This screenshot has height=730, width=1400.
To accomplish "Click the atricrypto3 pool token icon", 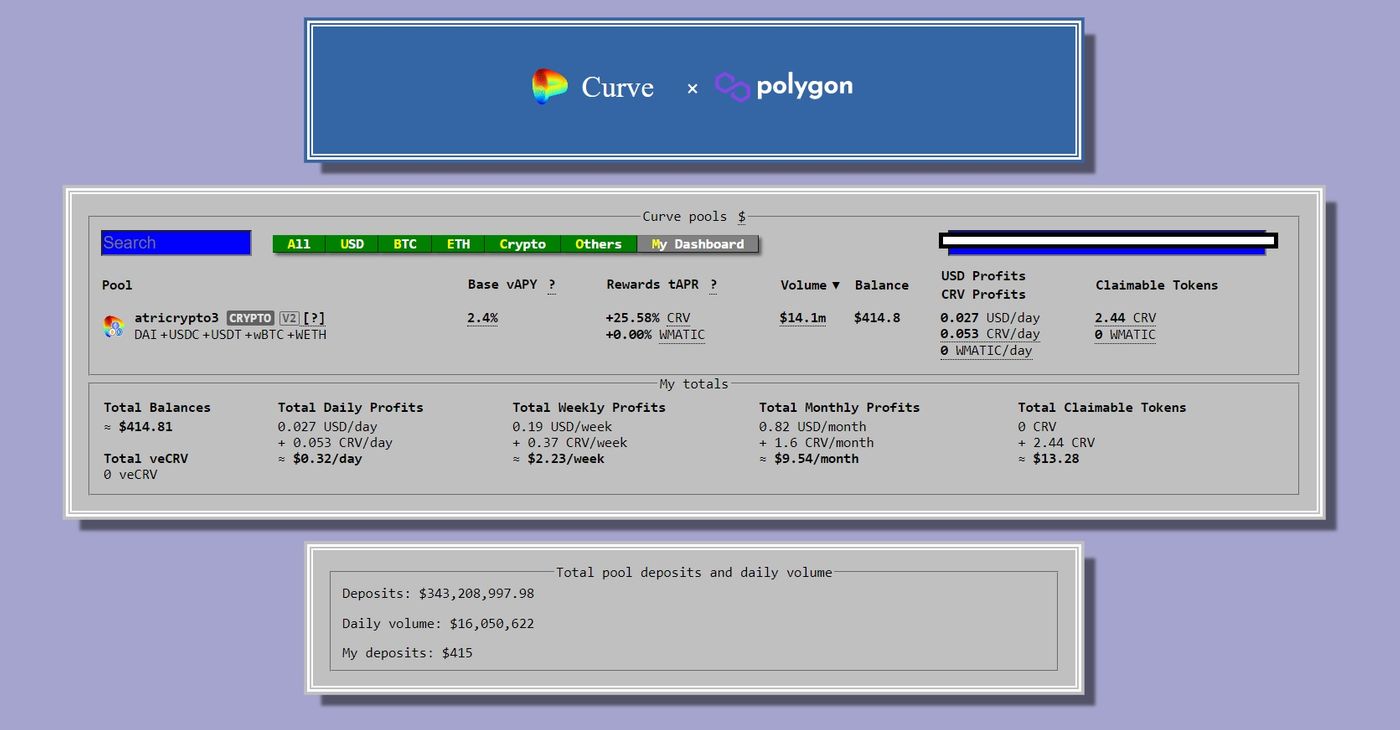I will [x=114, y=326].
